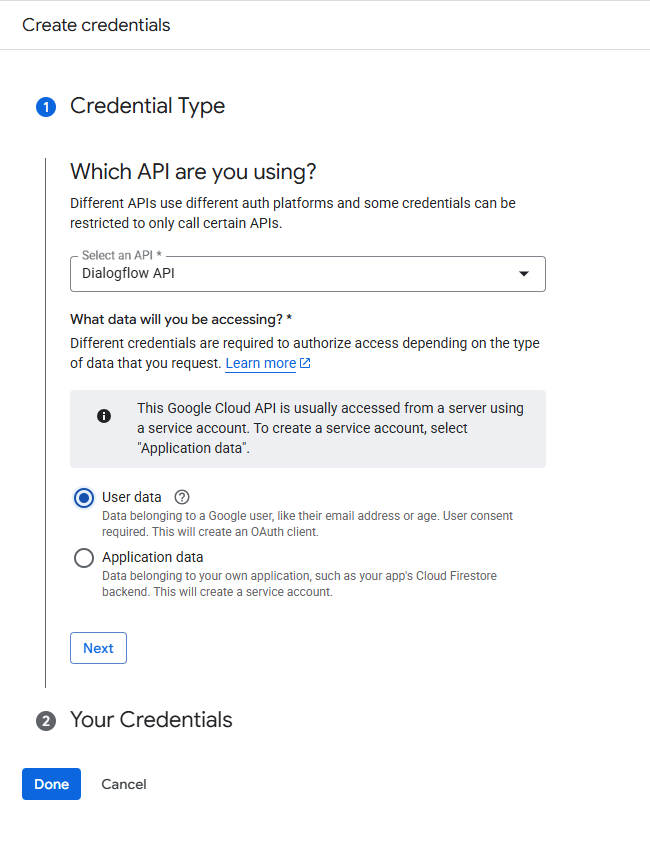This screenshot has width=650, height=852.
Task: Cancel the credential creation
Action: (x=124, y=784)
